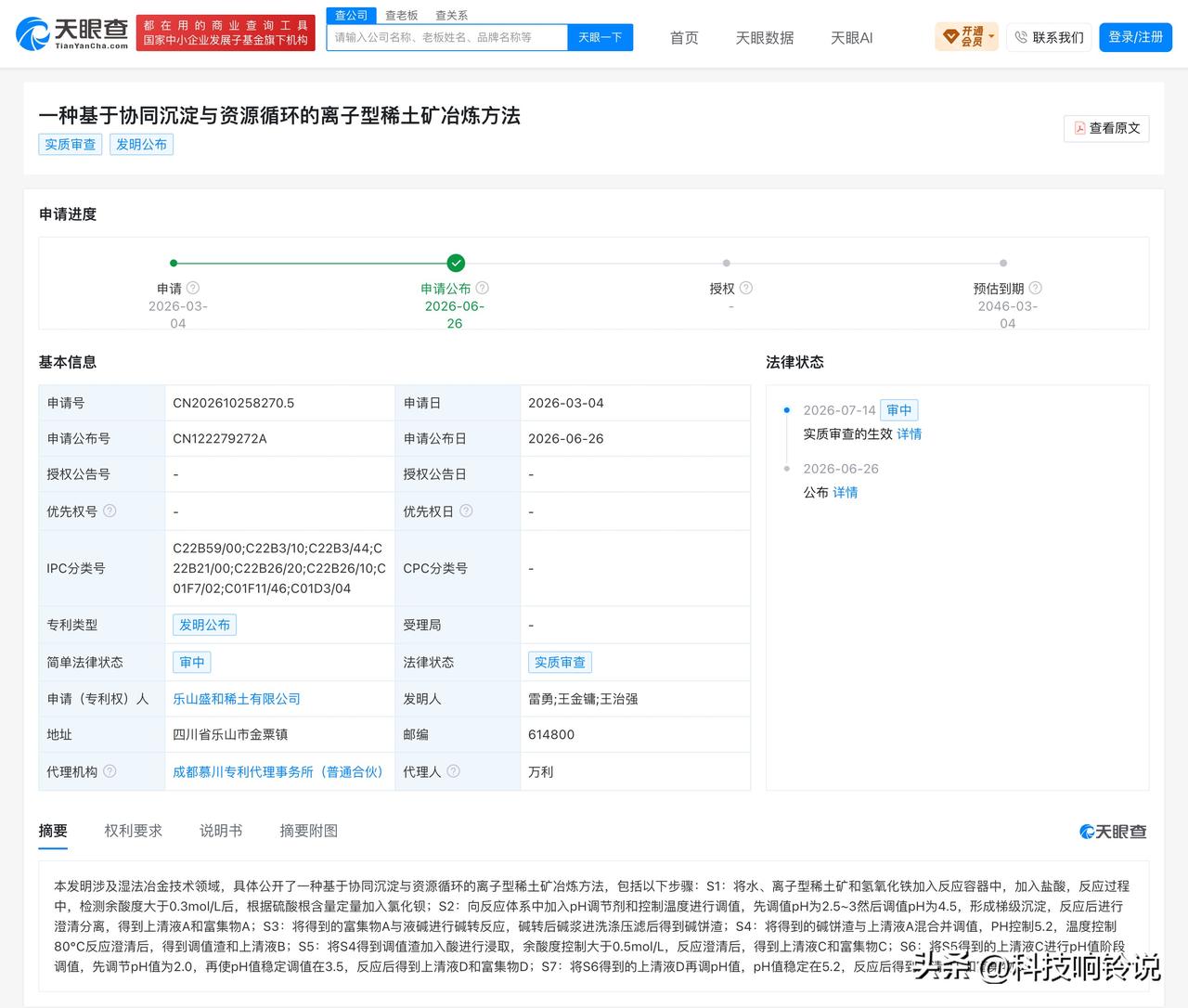Click the 发明公布 patent type tag in table
This screenshot has width=1188, height=1008.
point(204,625)
